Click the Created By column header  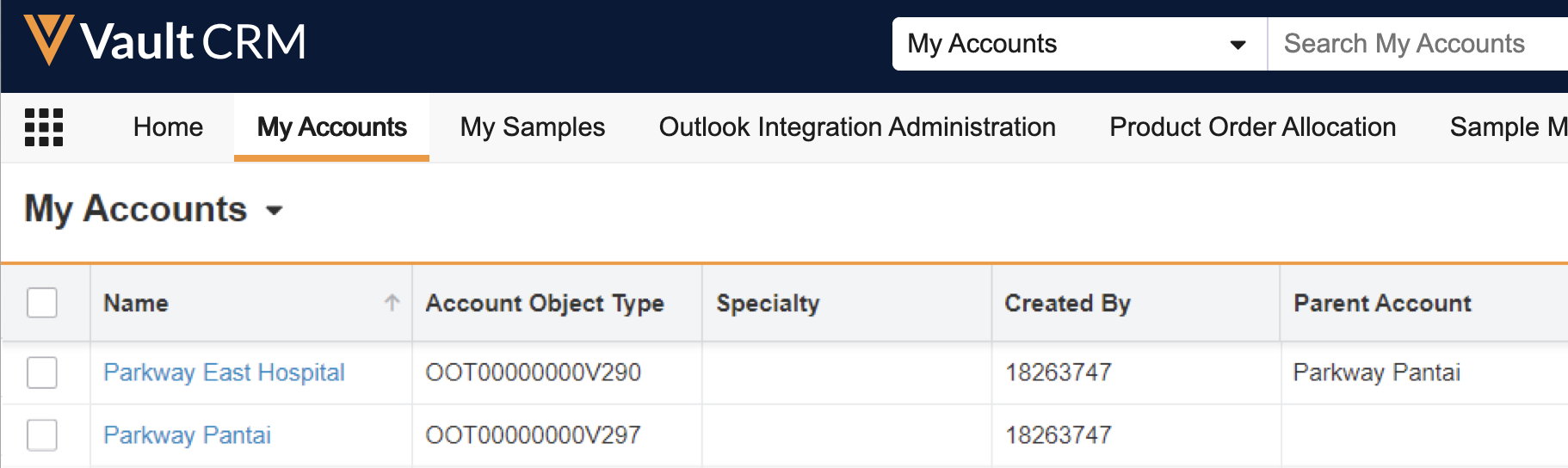click(x=1067, y=303)
